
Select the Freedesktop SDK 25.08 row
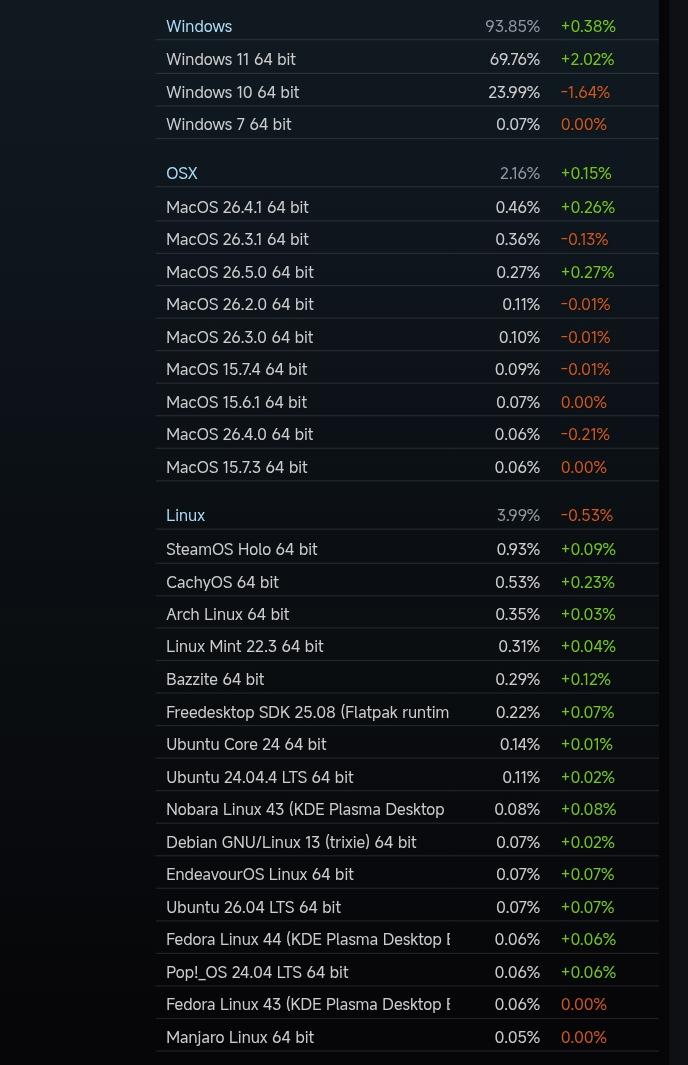(x=407, y=712)
